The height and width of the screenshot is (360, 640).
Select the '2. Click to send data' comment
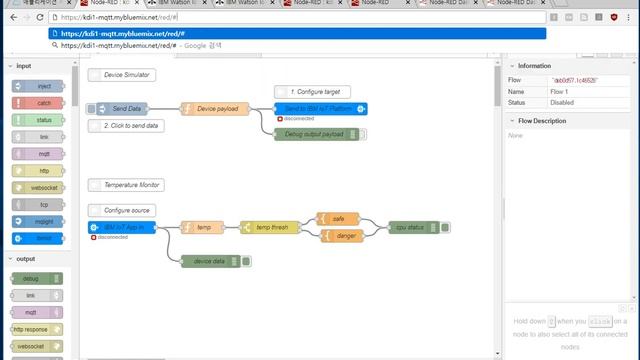coord(126,126)
